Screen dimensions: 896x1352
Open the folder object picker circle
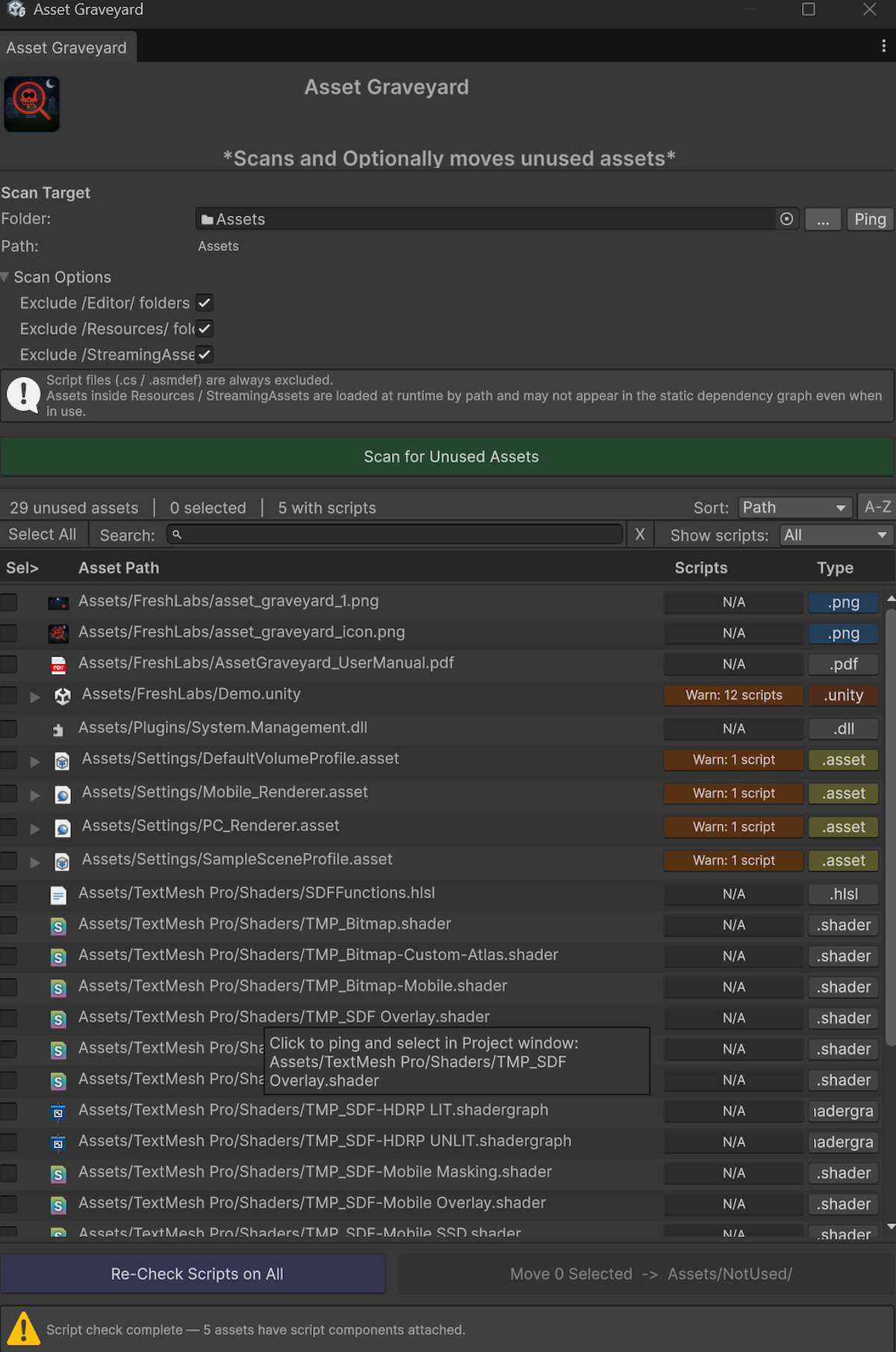point(786,219)
